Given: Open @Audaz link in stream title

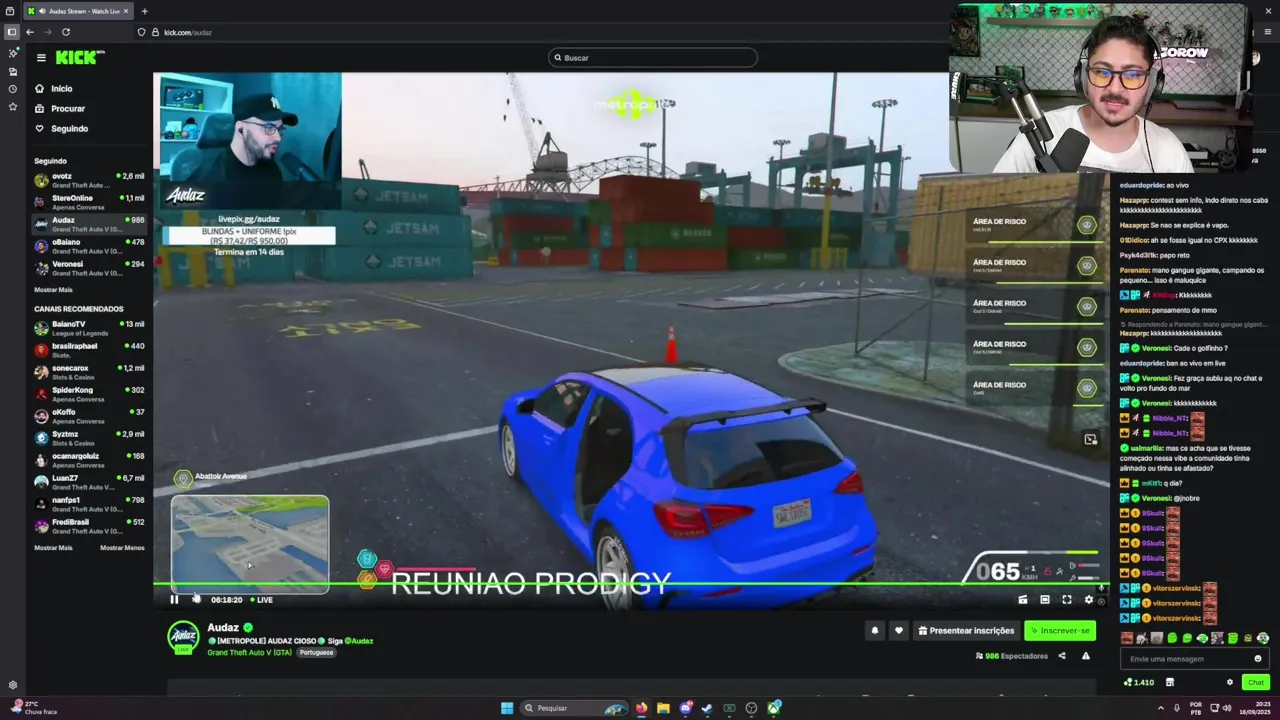Looking at the screenshot, I should point(361,641).
